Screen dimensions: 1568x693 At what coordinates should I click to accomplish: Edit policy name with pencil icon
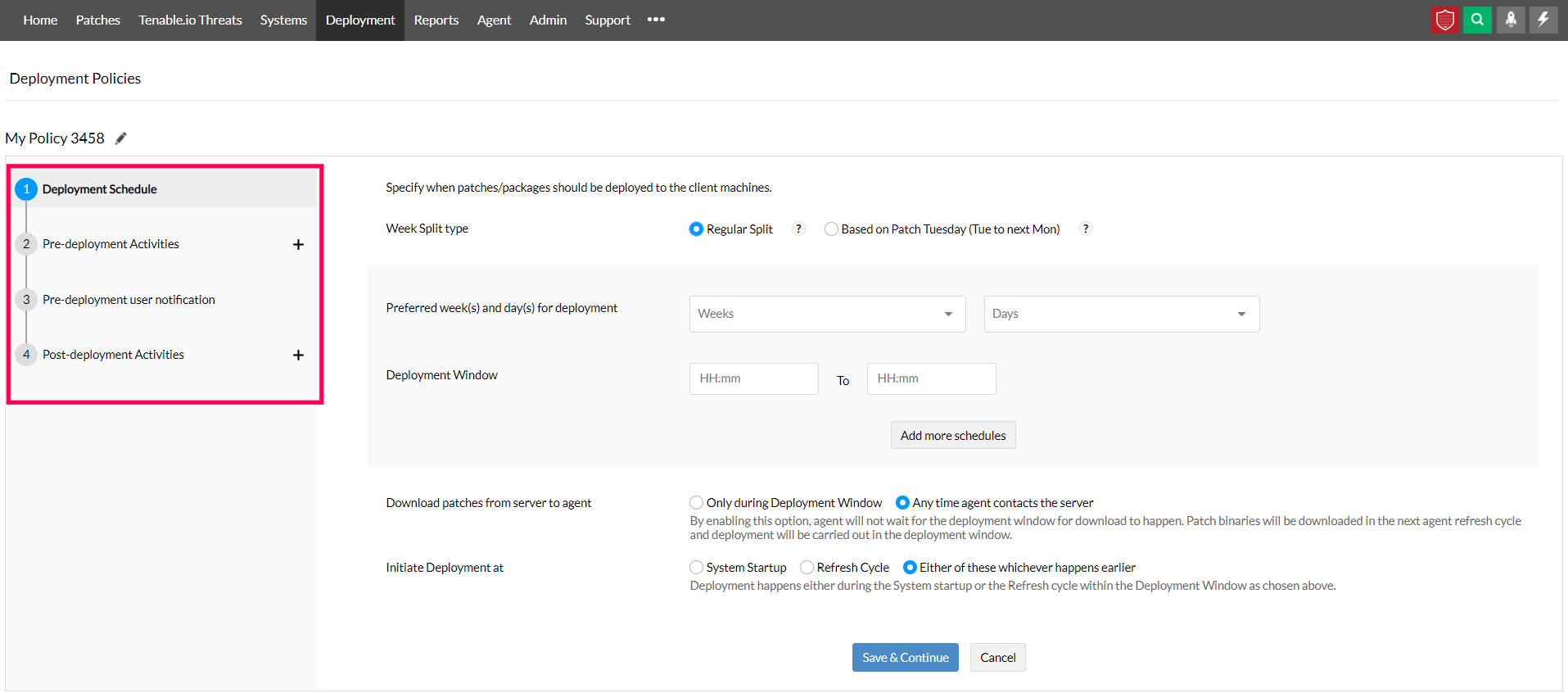(x=121, y=138)
